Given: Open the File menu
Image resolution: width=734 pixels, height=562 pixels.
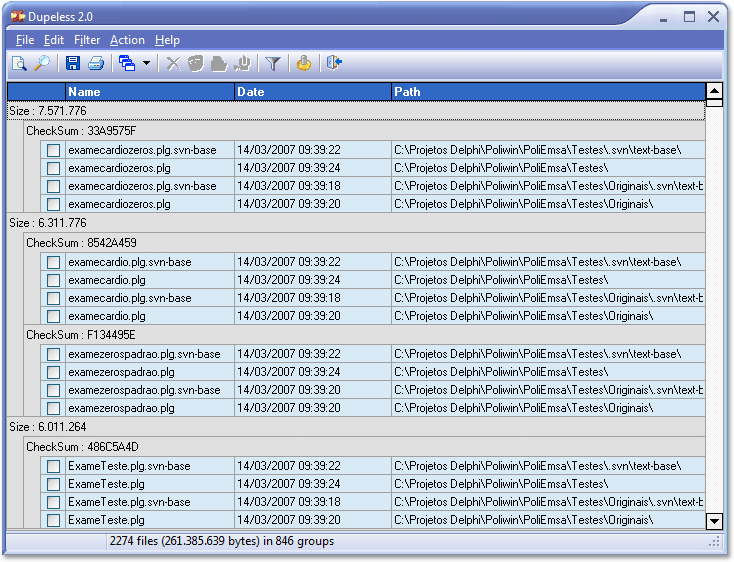Looking at the screenshot, I should coord(25,40).
